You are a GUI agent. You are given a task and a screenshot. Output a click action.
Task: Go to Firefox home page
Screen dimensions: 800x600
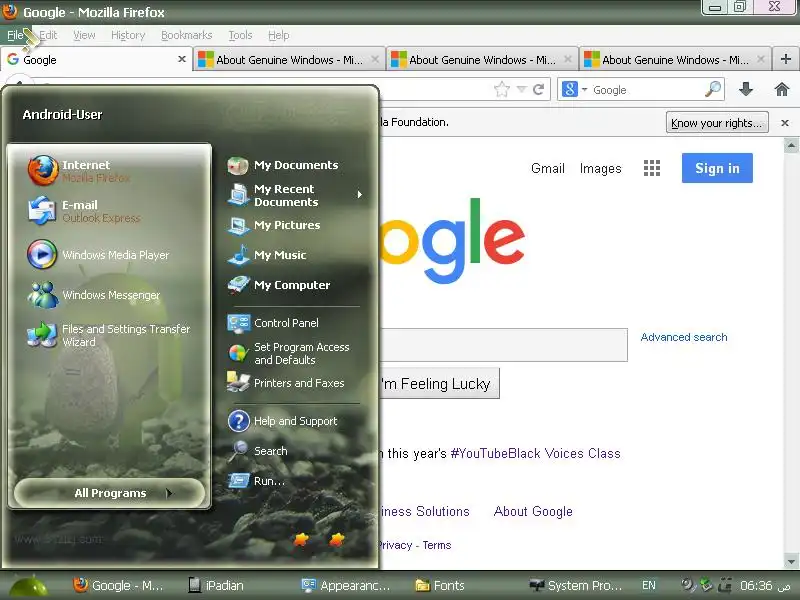(x=782, y=89)
